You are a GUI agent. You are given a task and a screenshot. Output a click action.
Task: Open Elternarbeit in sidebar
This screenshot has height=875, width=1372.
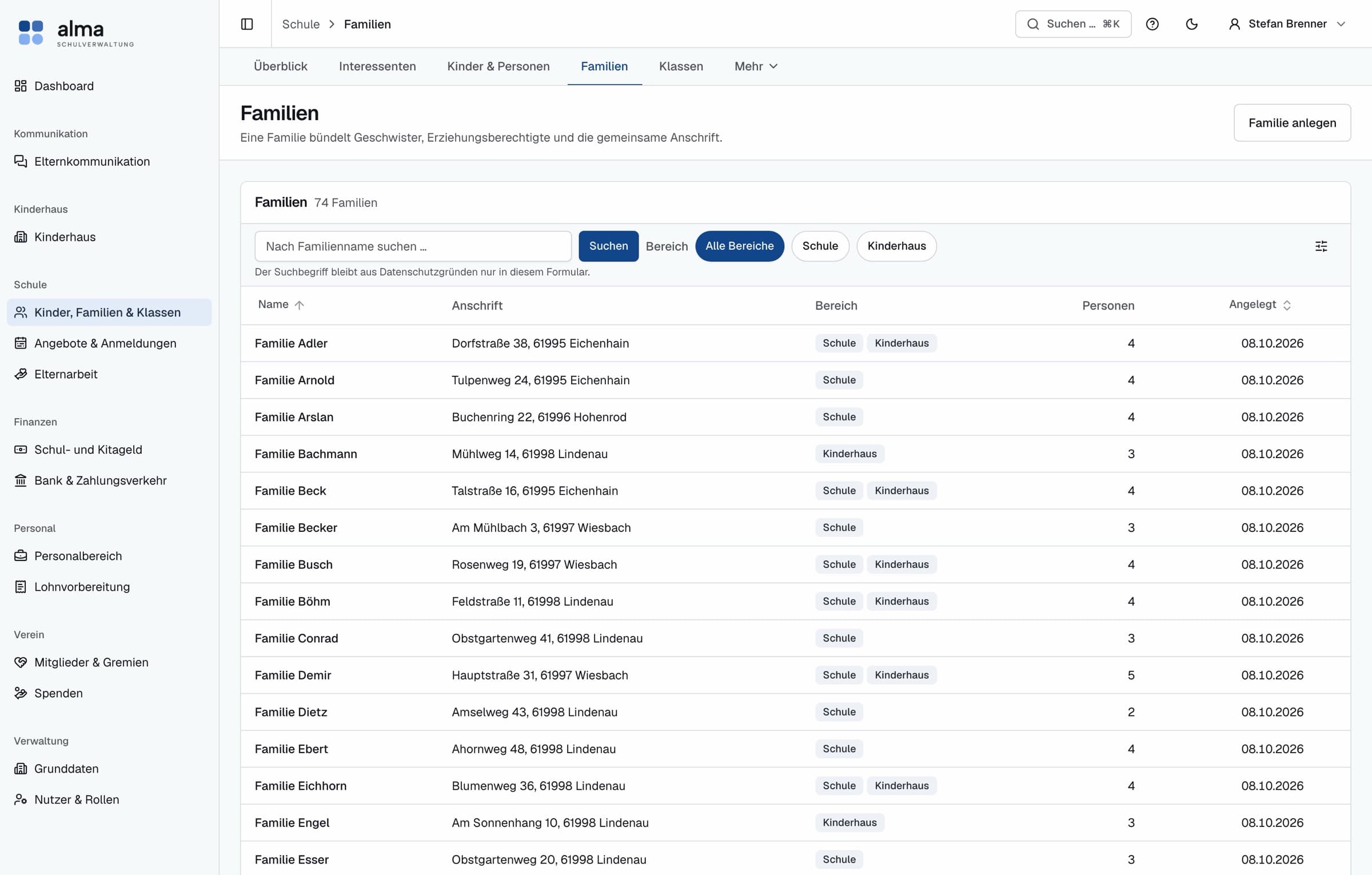pos(109,374)
